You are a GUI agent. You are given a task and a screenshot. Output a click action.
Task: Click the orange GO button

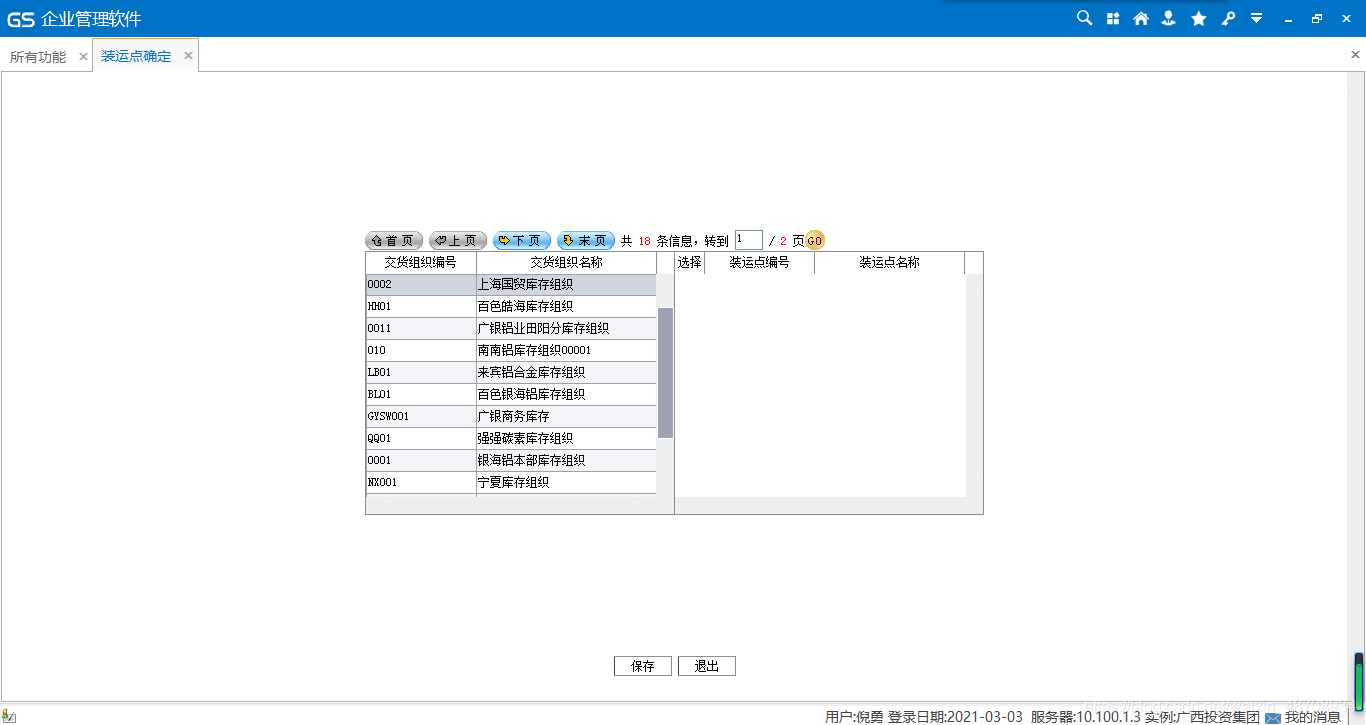tap(815, 241)
